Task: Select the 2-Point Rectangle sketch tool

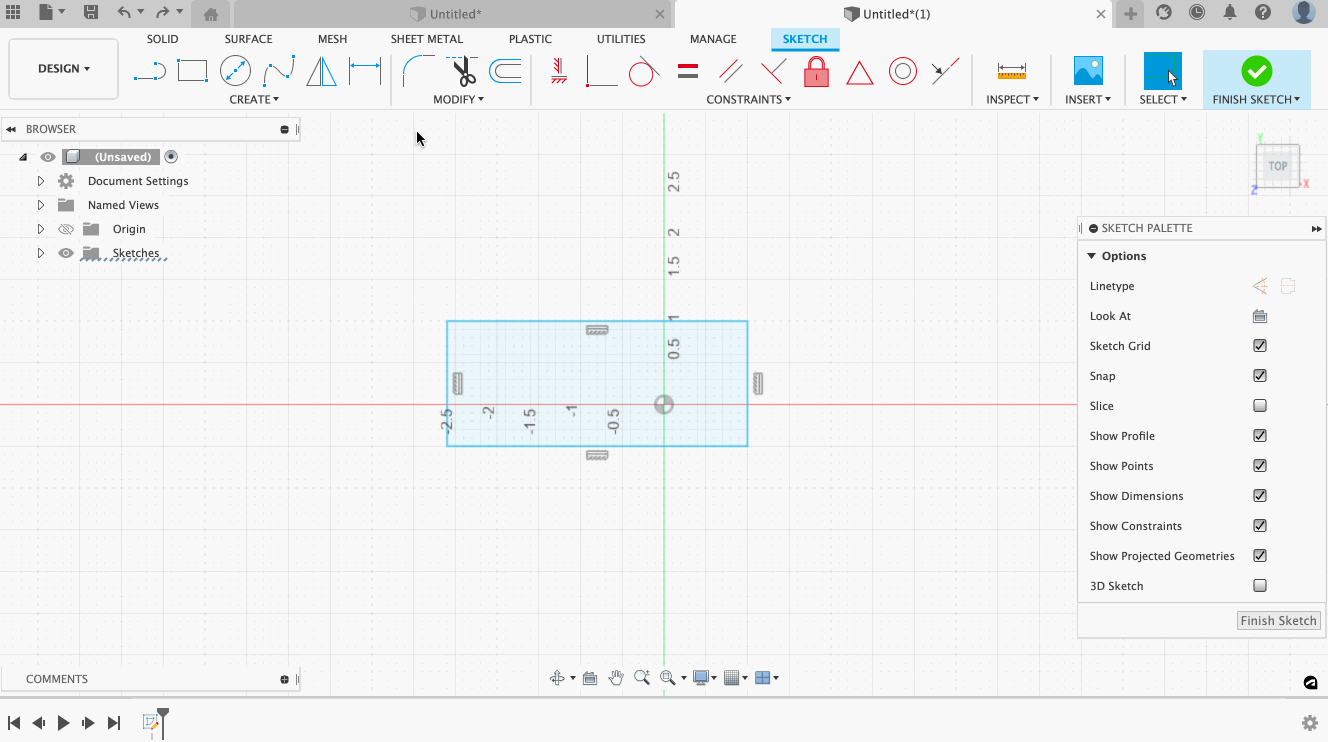Action: [x=192, y=71]
